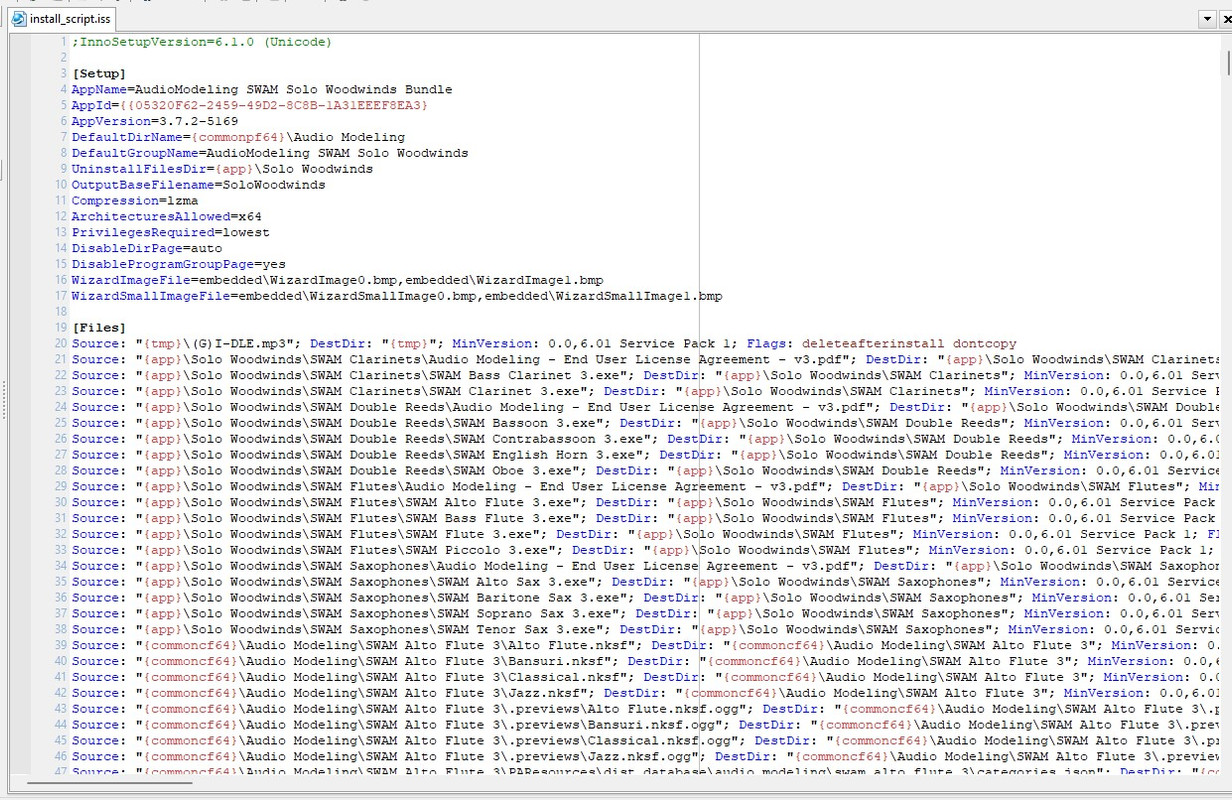Click the WizardSmallImageFile key on line 17

point(151,298)
